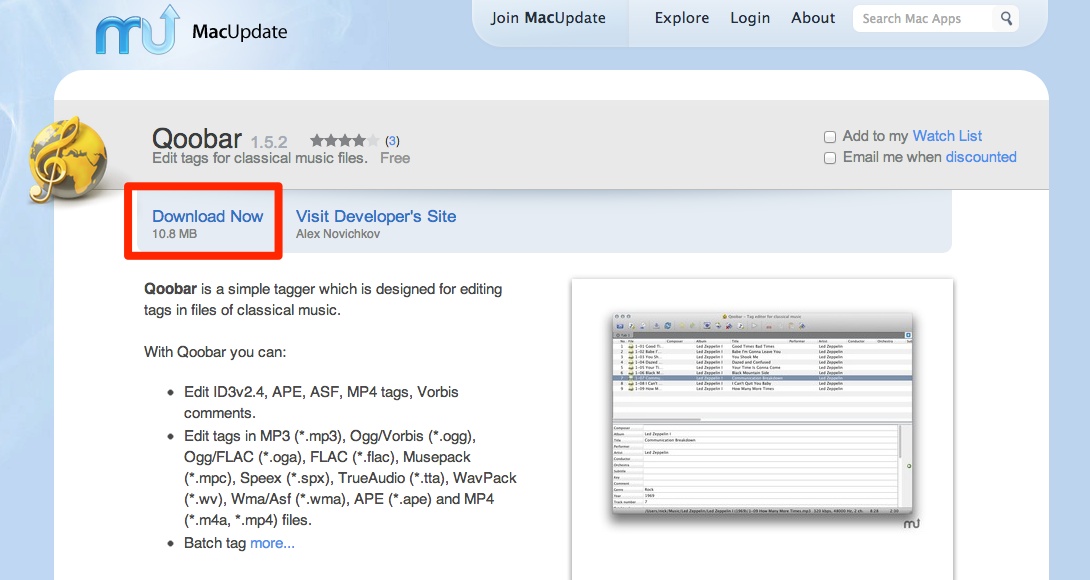The width and height of the screenshot is (1090, 580).
Task: Click the MacUpdate wordmark text
Action: 240,32
